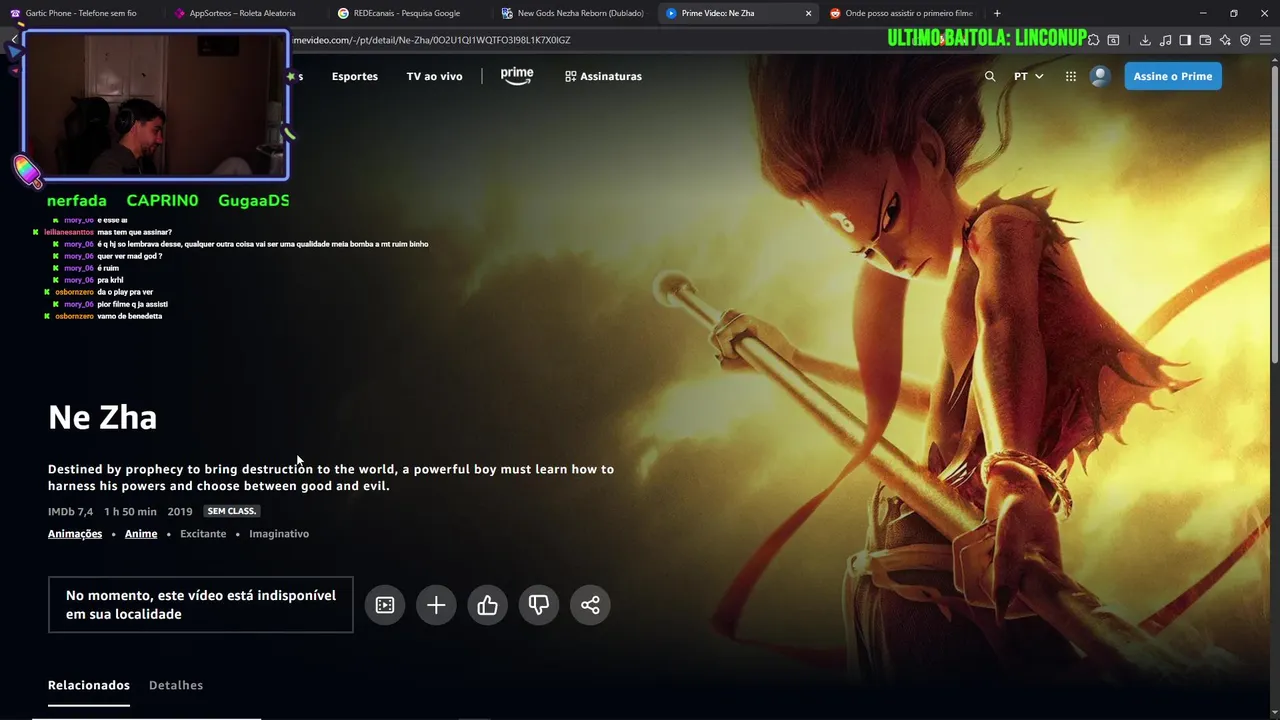Click the Assine o Prime button

click(x=1173, y=76)
